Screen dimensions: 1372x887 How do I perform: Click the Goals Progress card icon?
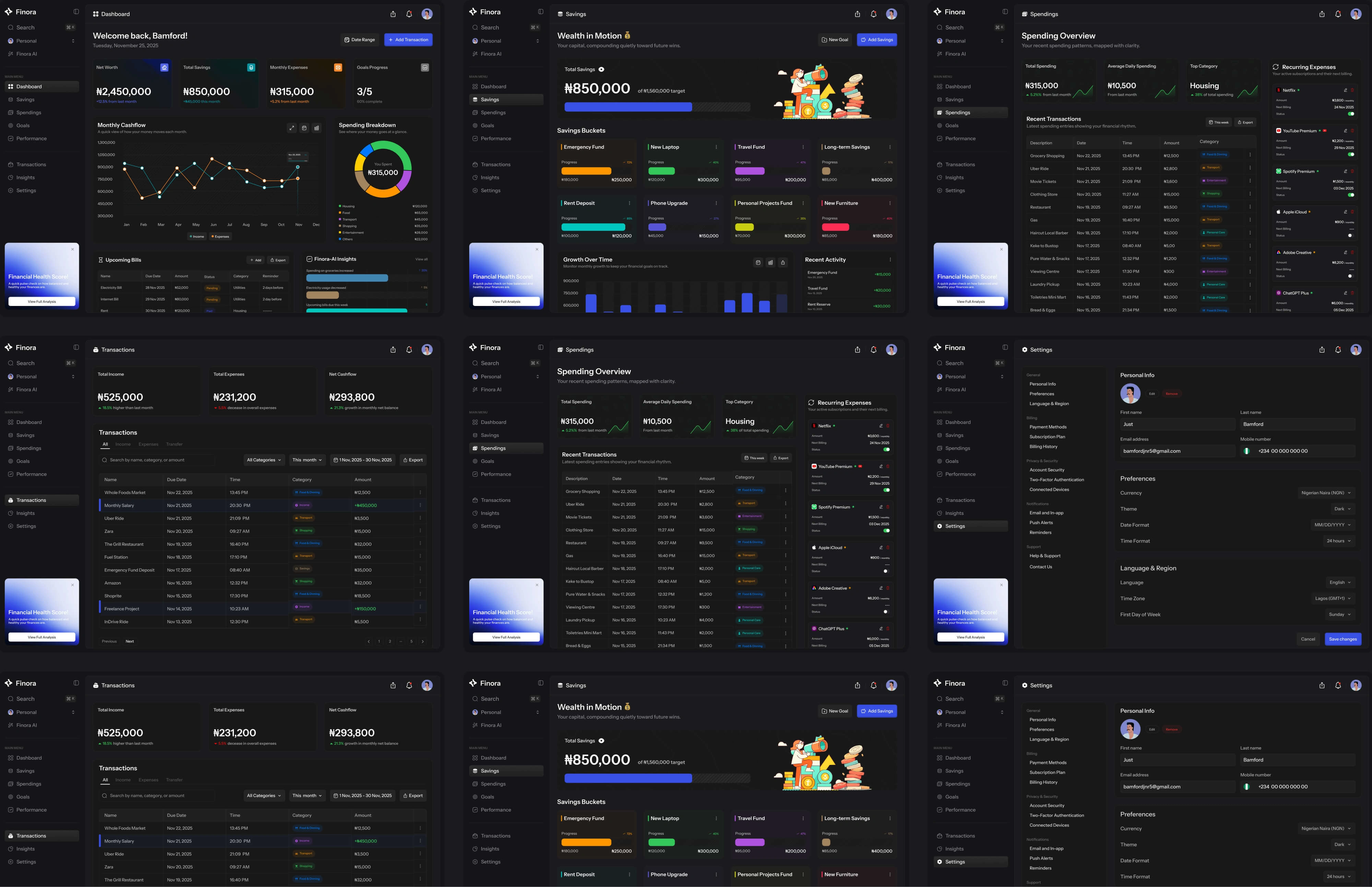click(425, 67)
